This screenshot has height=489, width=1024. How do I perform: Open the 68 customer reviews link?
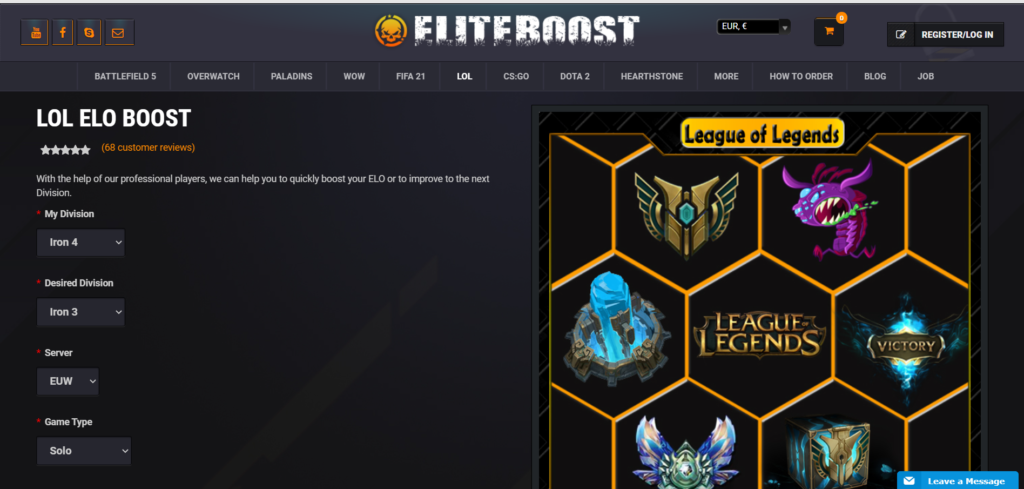tap(148, 148)
